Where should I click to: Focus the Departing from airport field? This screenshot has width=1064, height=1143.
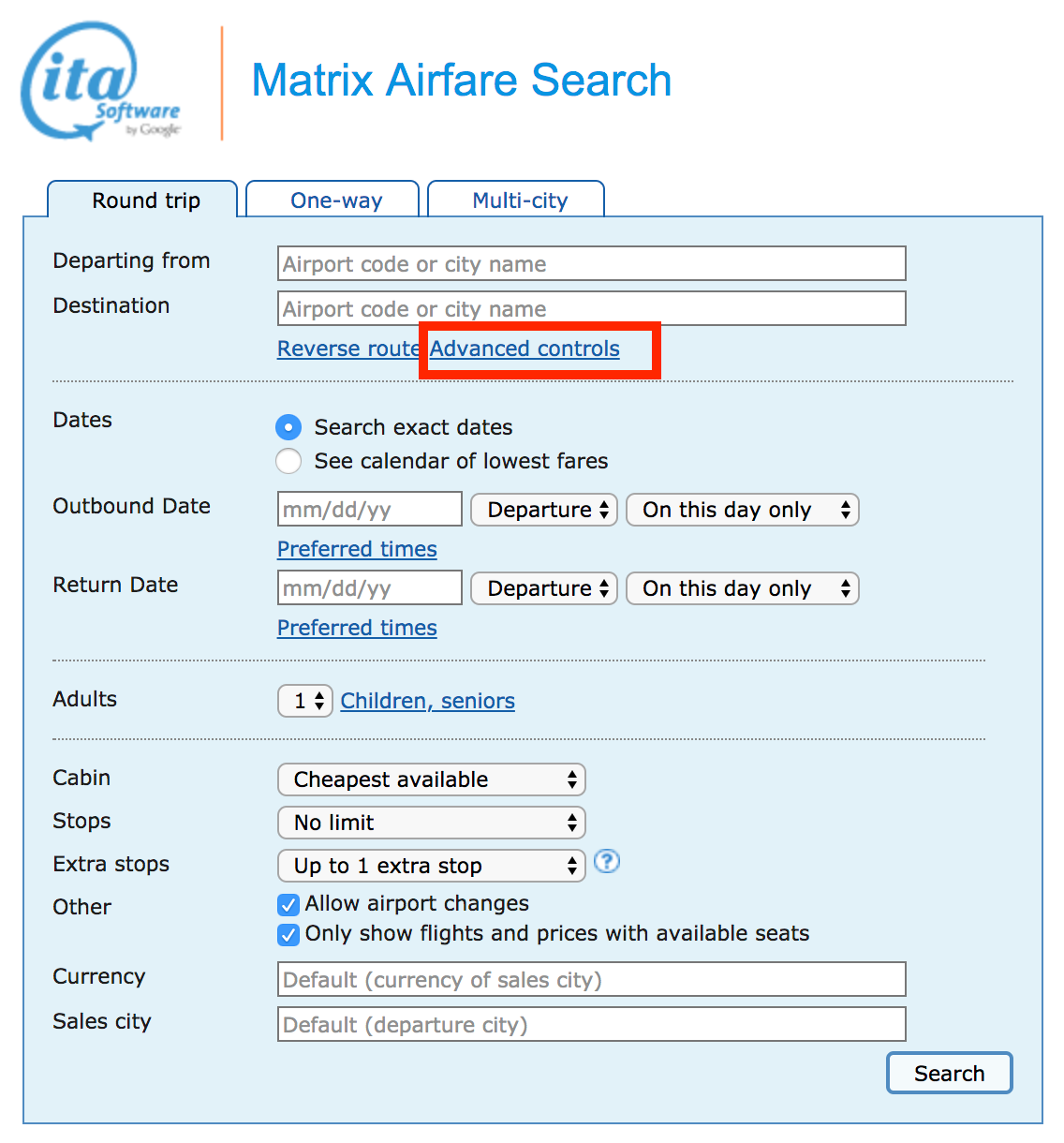pyautogui.click(x=592, y=263)
